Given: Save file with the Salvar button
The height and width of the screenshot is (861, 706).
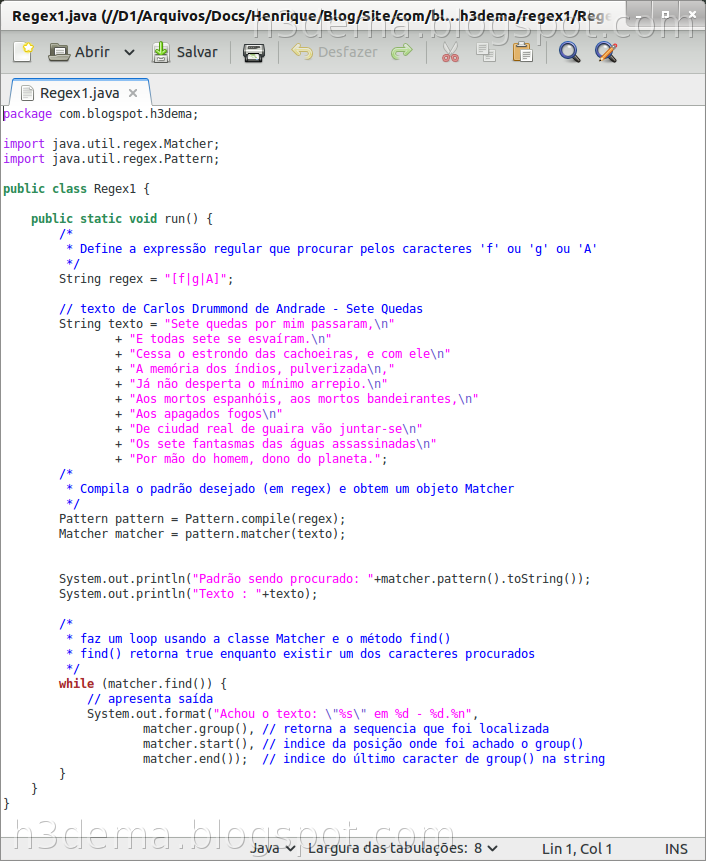Looking at the screenshot, I should pos(185,52).
